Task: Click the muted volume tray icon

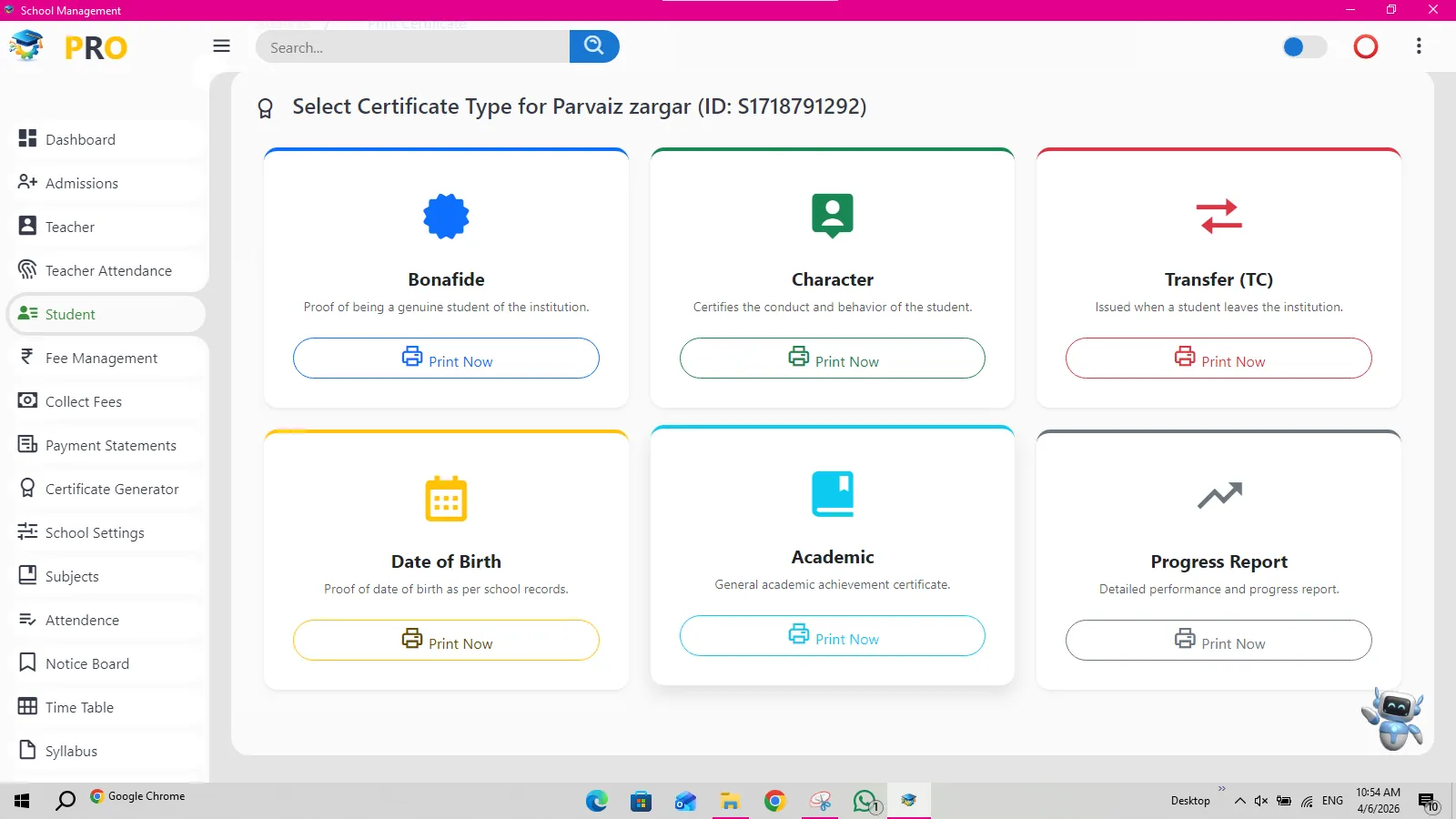Action: 1260,801
